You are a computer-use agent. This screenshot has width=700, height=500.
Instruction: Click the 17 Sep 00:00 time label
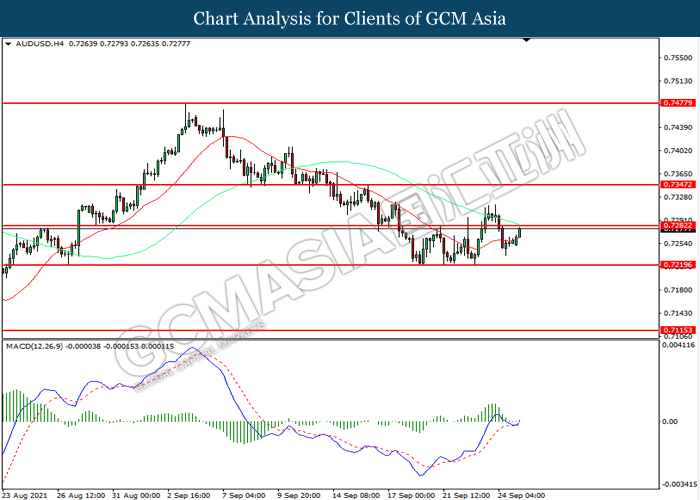click(x=411, y=496)
